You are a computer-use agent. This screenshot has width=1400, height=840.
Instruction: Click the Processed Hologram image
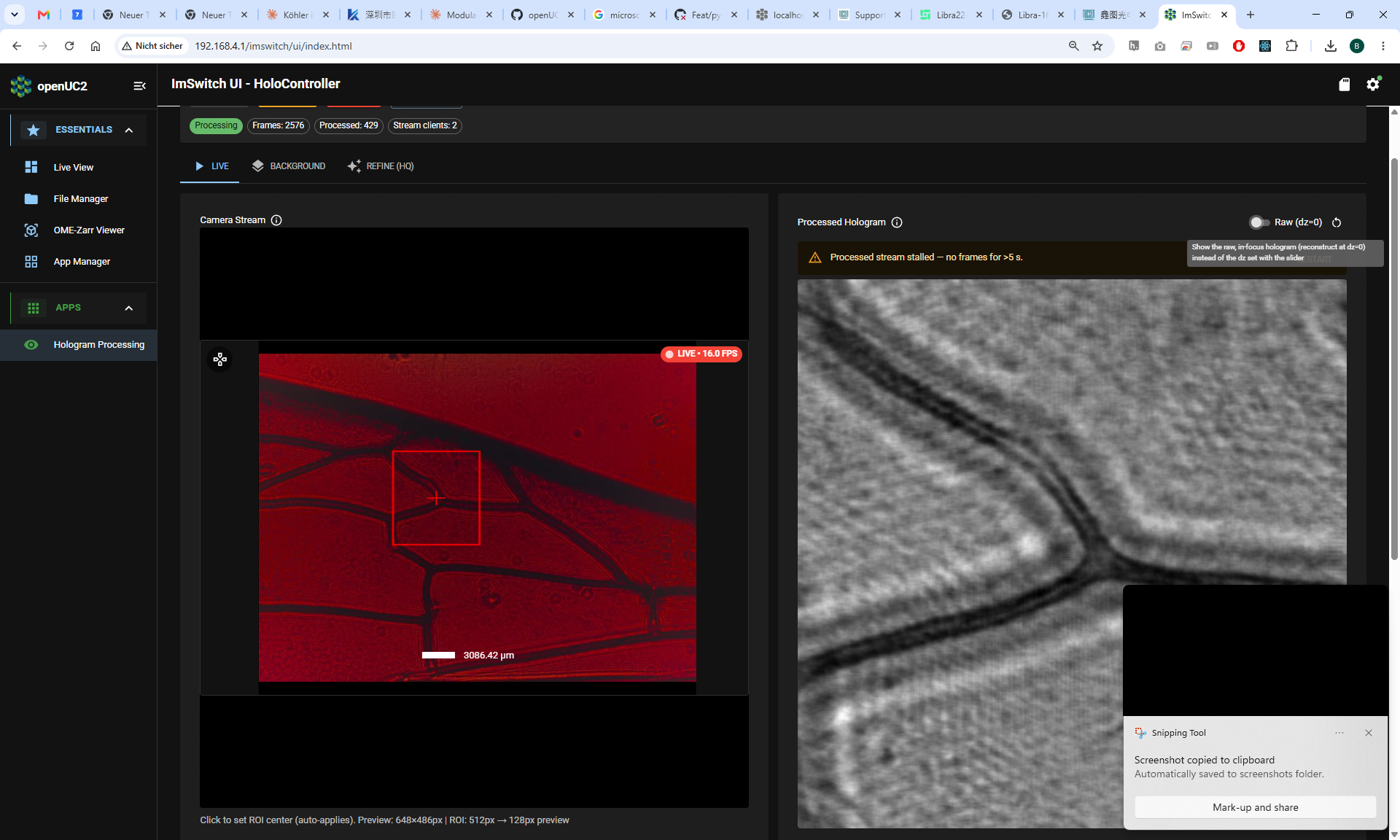[1072, 554]
